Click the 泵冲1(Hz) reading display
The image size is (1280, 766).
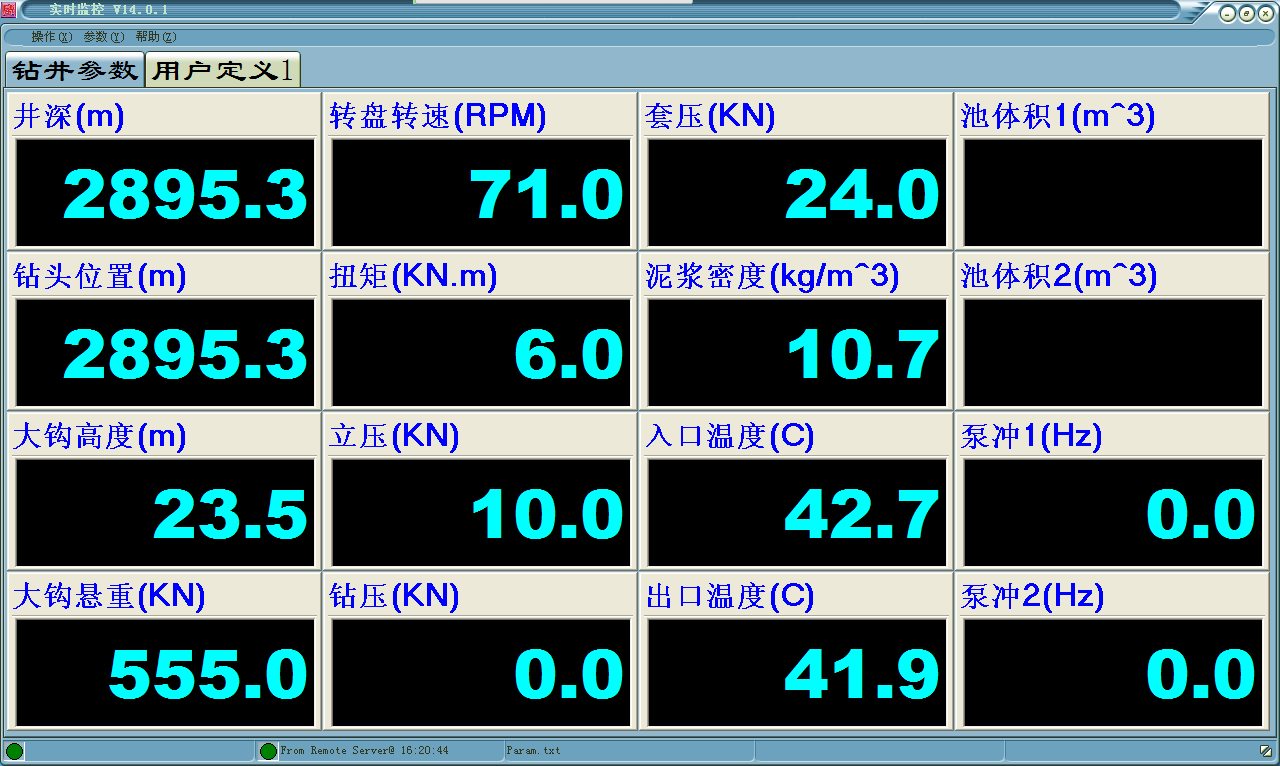click(x=1113, y=513)
